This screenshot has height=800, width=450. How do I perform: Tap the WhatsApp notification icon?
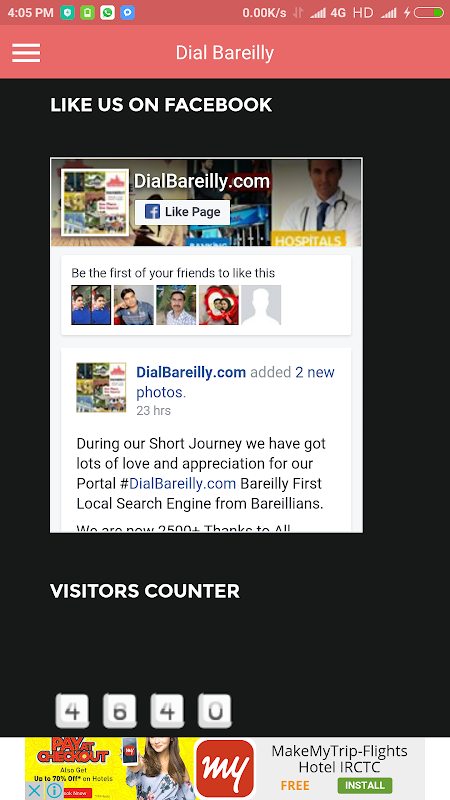tap(107, 13)
